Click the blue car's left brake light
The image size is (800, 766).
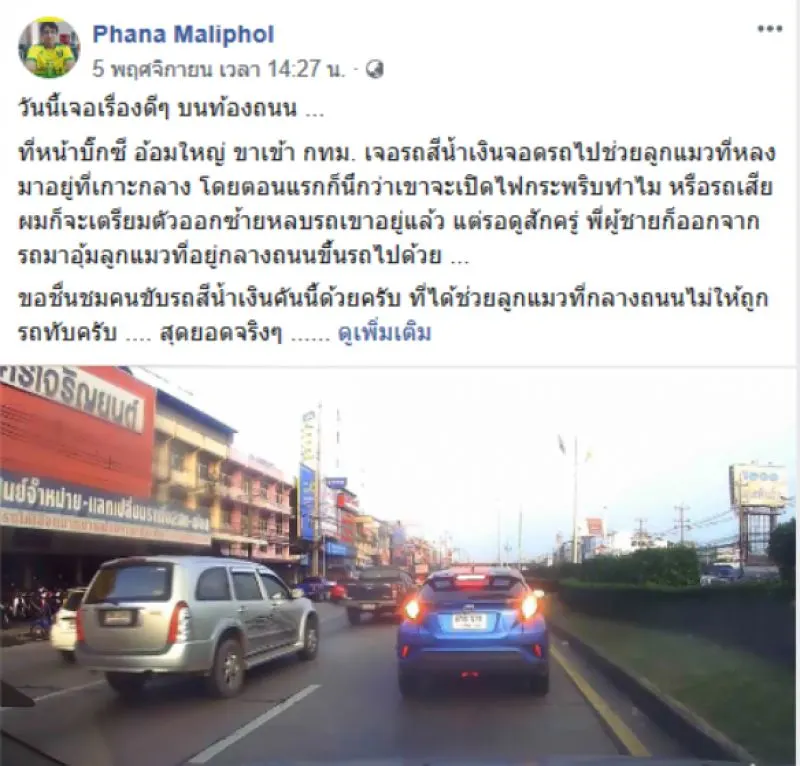click(412, 608)
